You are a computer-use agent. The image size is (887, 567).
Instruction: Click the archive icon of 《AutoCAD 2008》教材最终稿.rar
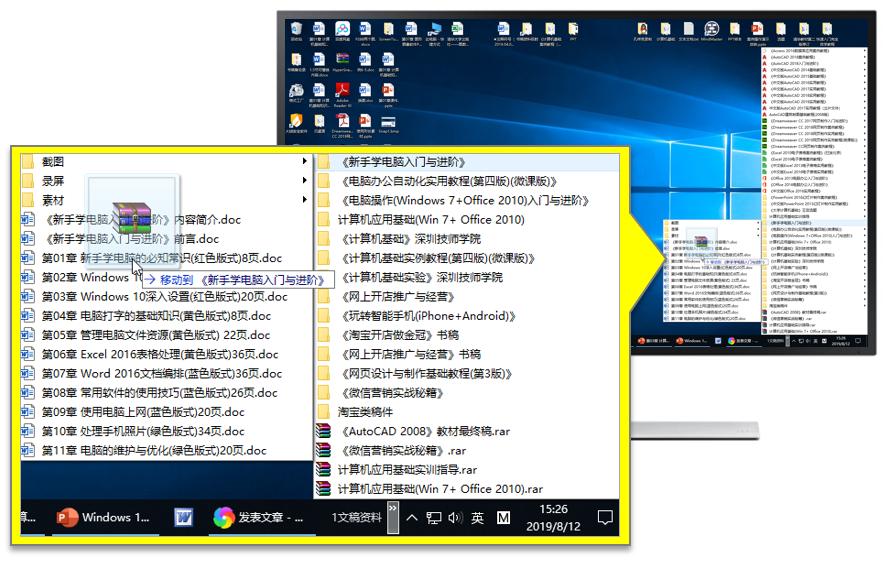point(323,431)
